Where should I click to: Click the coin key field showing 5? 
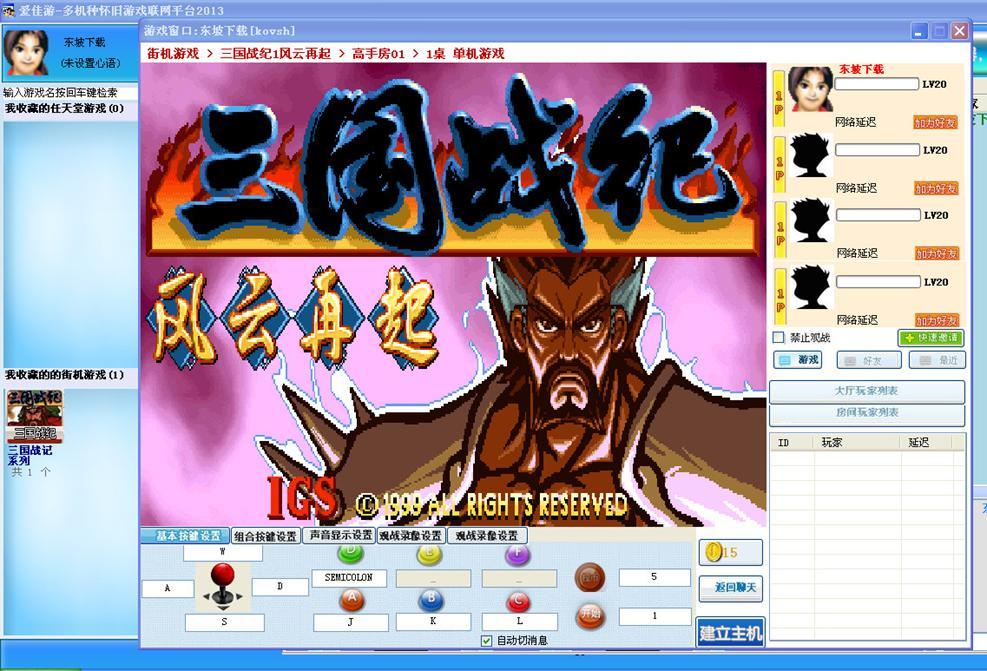[x=655, y=577]
